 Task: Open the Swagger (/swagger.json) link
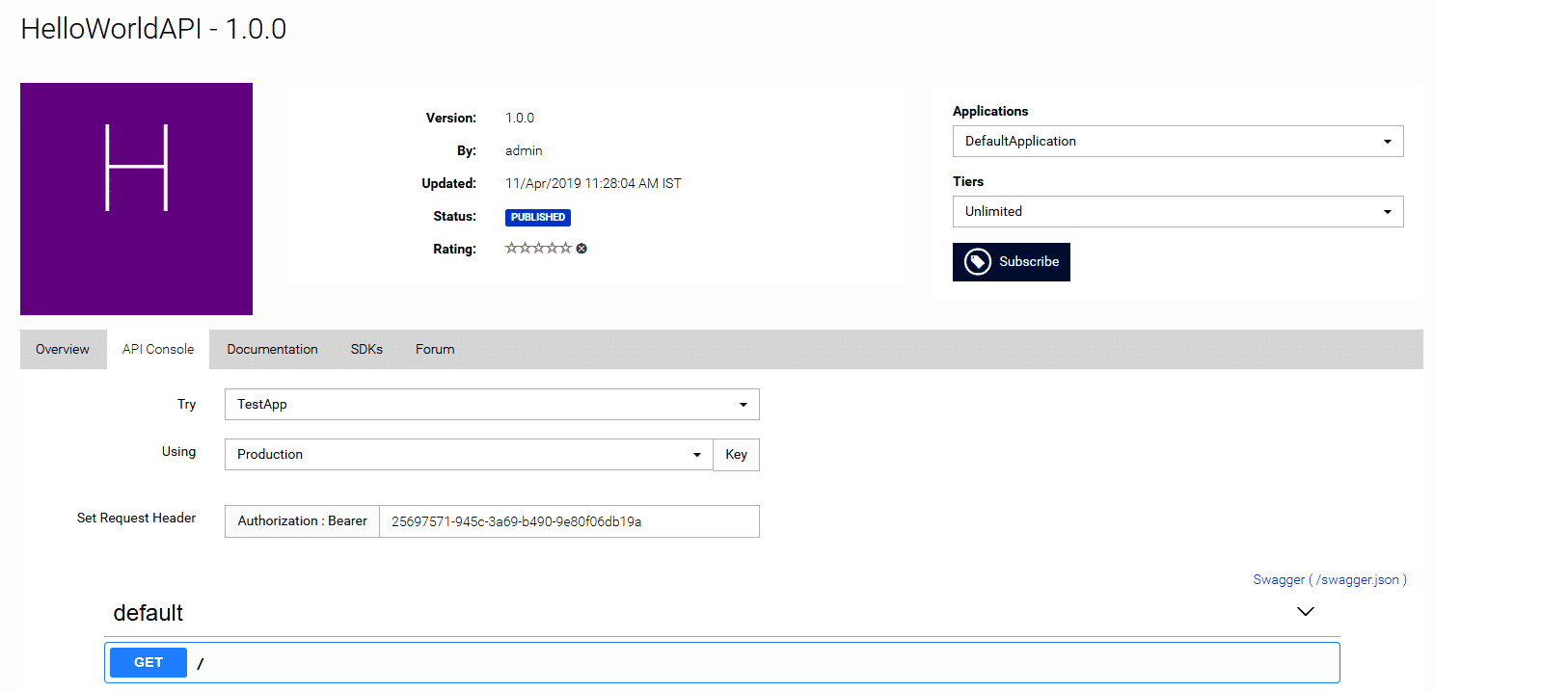point(1329,580)
